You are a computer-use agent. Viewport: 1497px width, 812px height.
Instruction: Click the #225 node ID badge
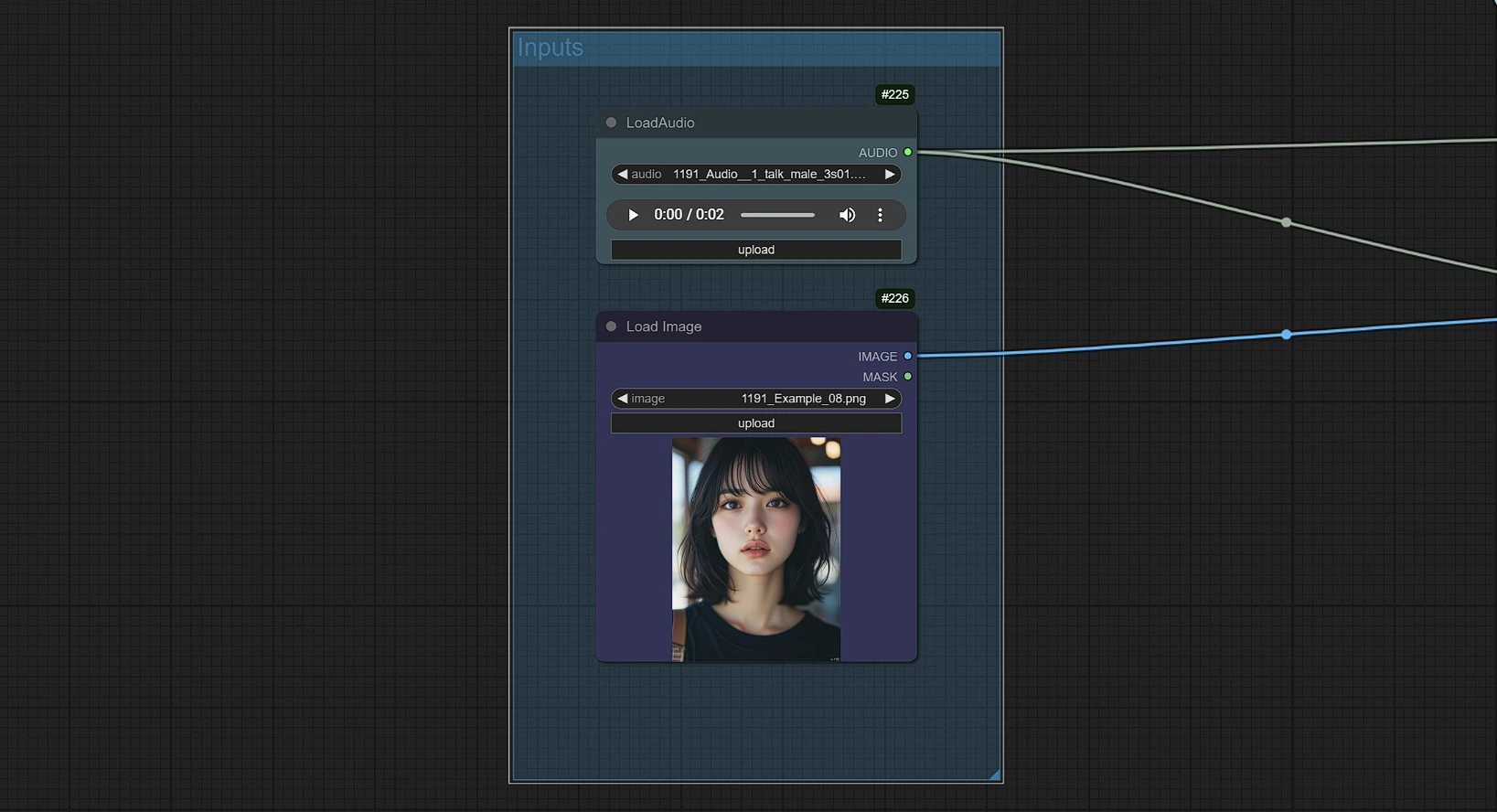coord(894,94)
